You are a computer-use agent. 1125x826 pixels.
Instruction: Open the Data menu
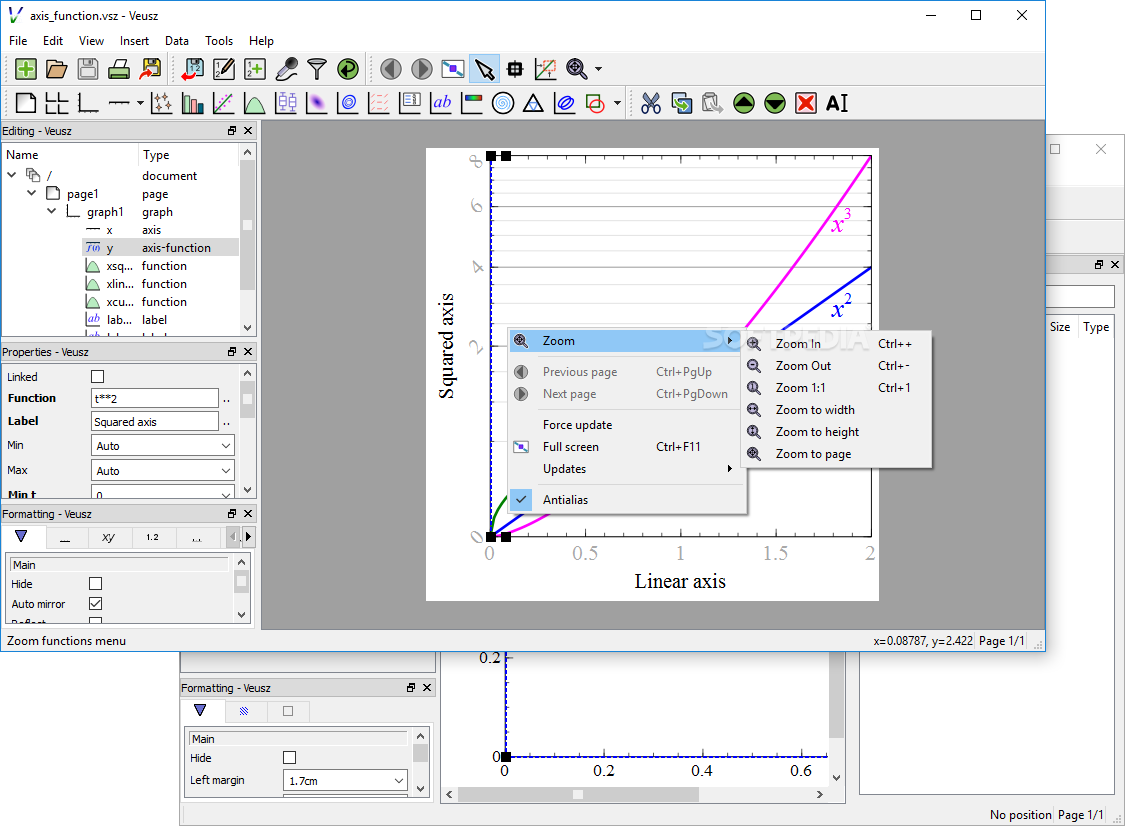176,41
